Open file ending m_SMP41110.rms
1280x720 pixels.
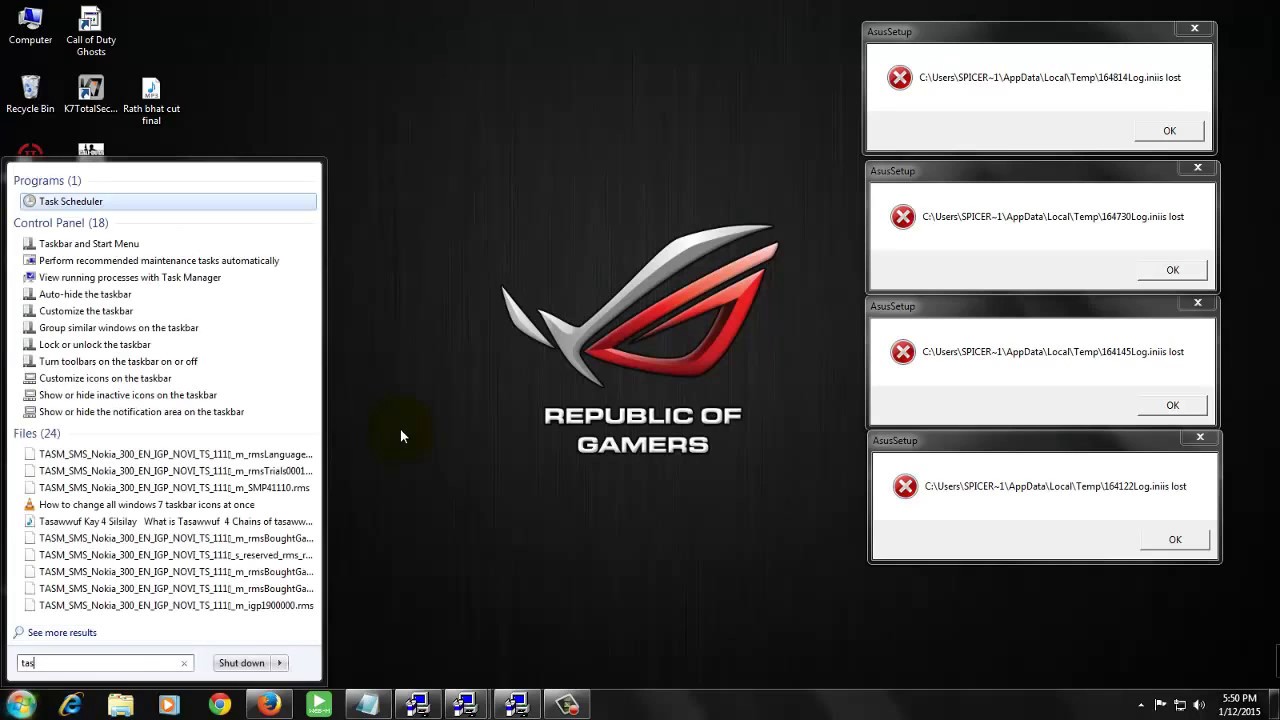click(x=166, y=488)
